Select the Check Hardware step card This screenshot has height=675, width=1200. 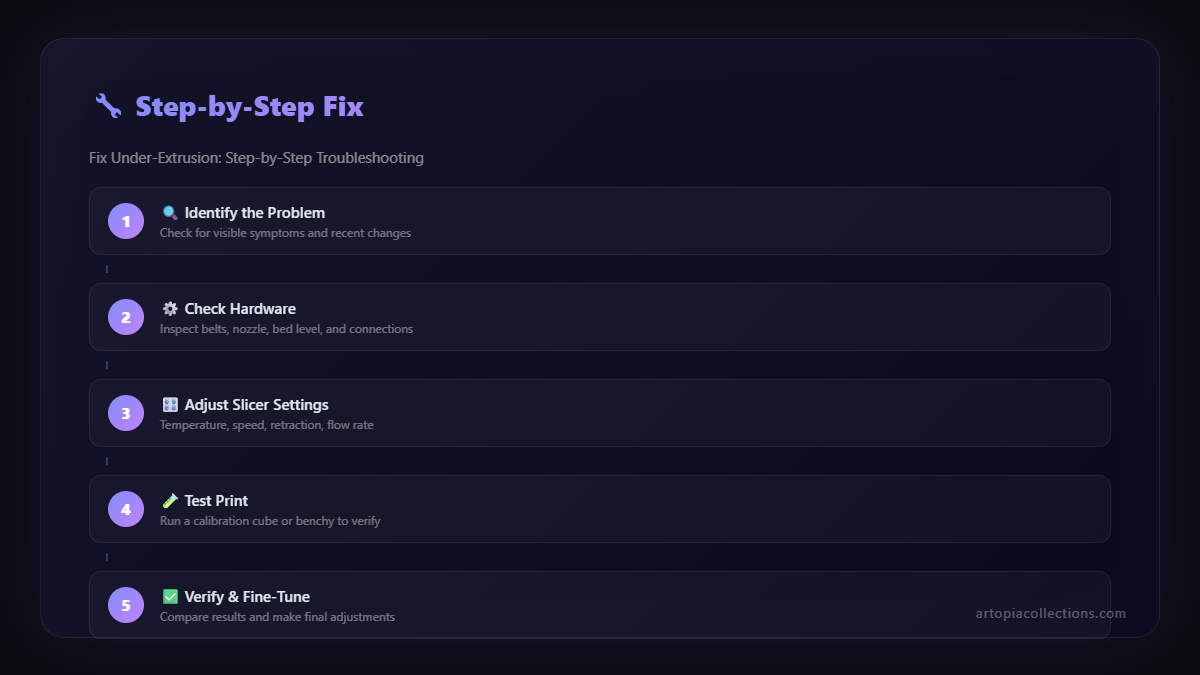point(600,316)
